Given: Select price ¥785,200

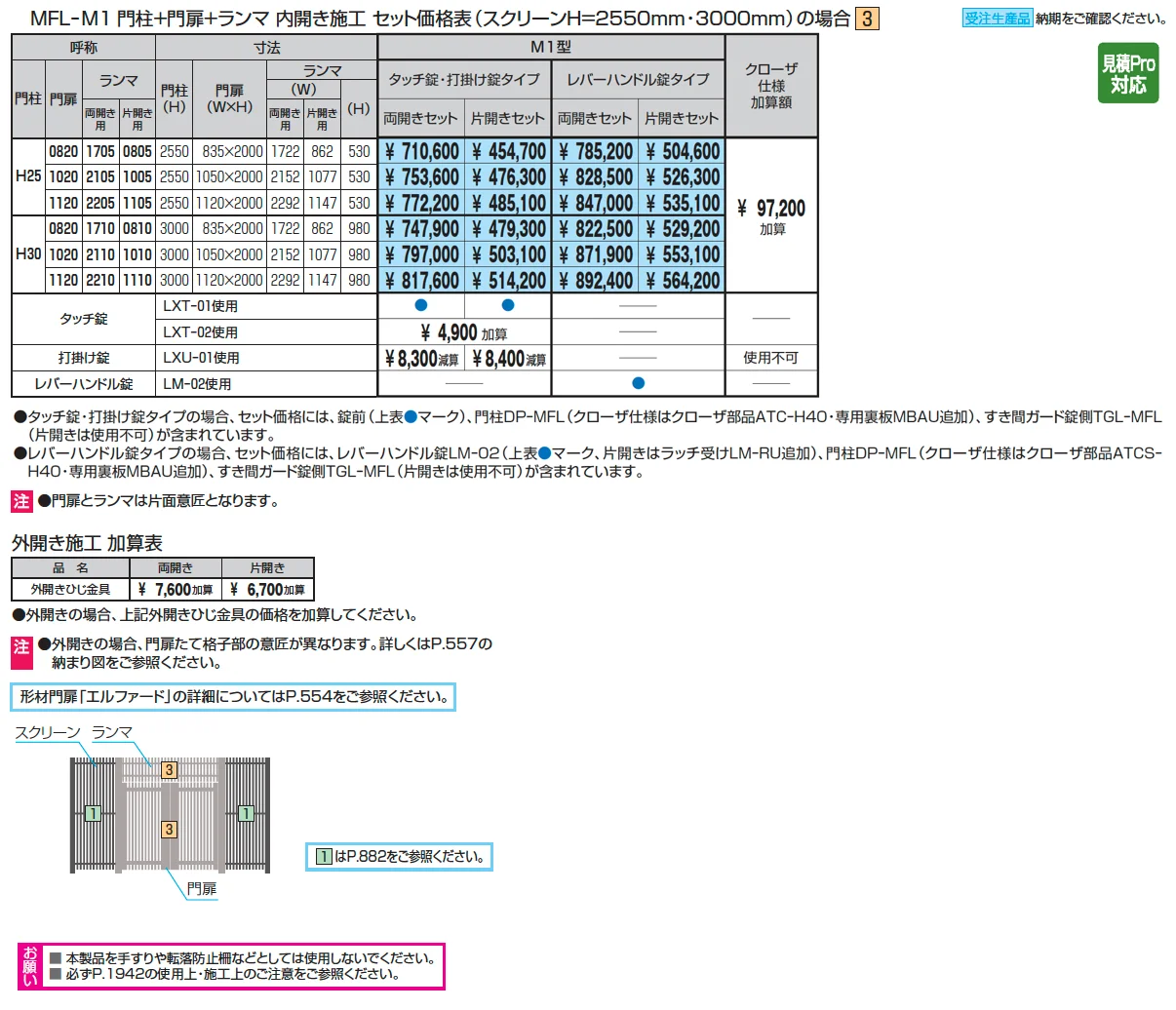Looking at the screenshot, I should [596, 151].
